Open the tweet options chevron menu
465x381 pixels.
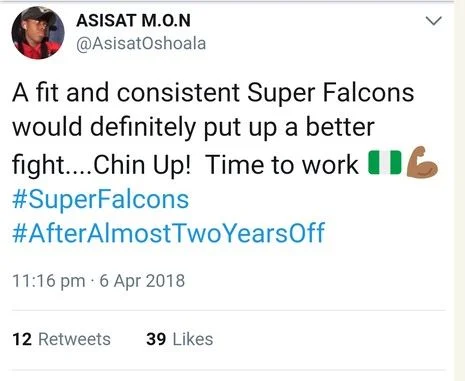pos(434,21)
